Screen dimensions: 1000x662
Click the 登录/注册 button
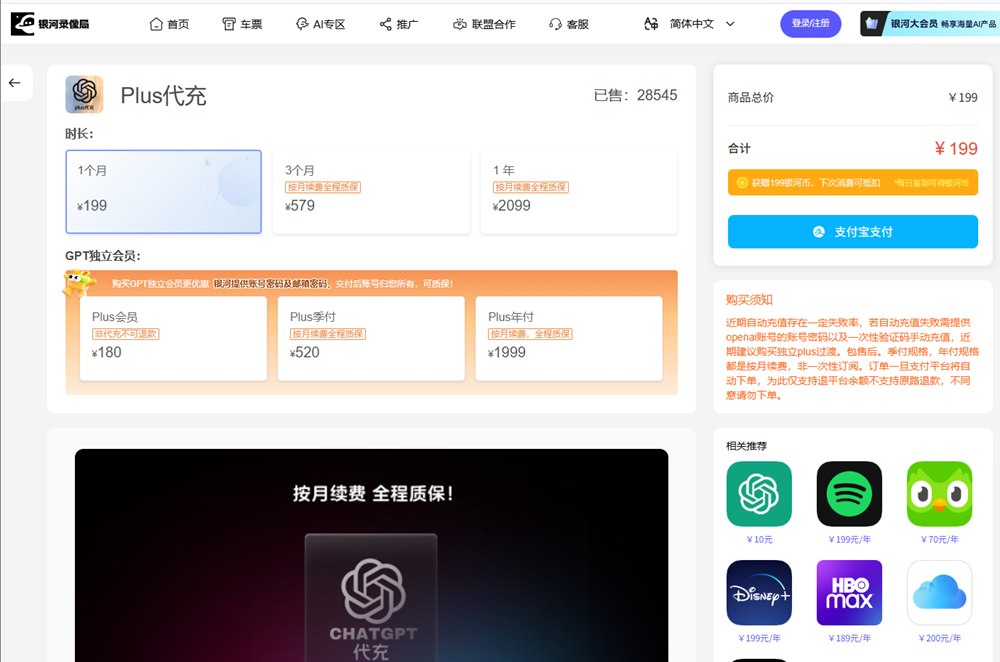(x=809, y=23)
